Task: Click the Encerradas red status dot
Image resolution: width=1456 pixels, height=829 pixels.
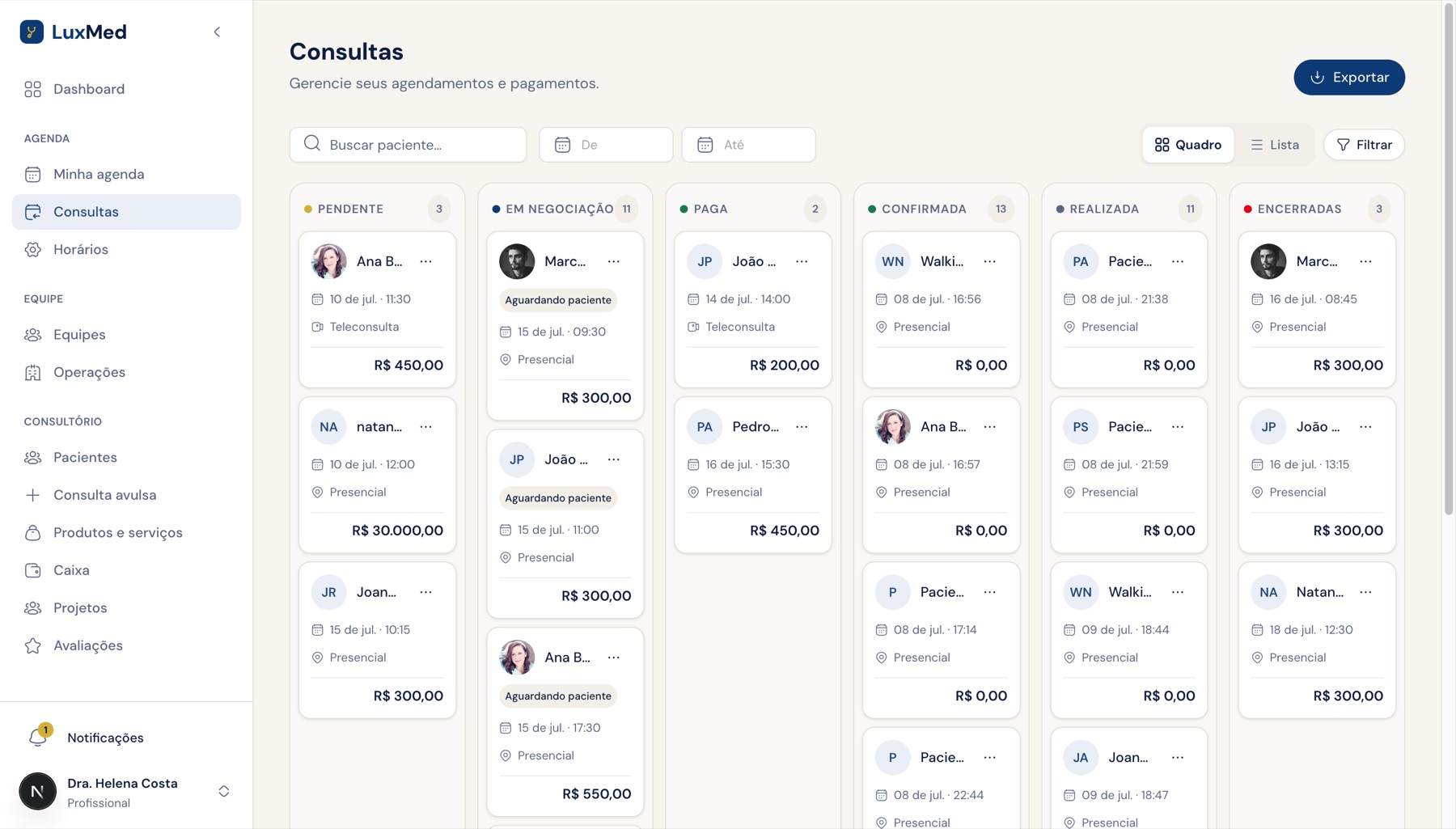Action: coord(1248,209)
